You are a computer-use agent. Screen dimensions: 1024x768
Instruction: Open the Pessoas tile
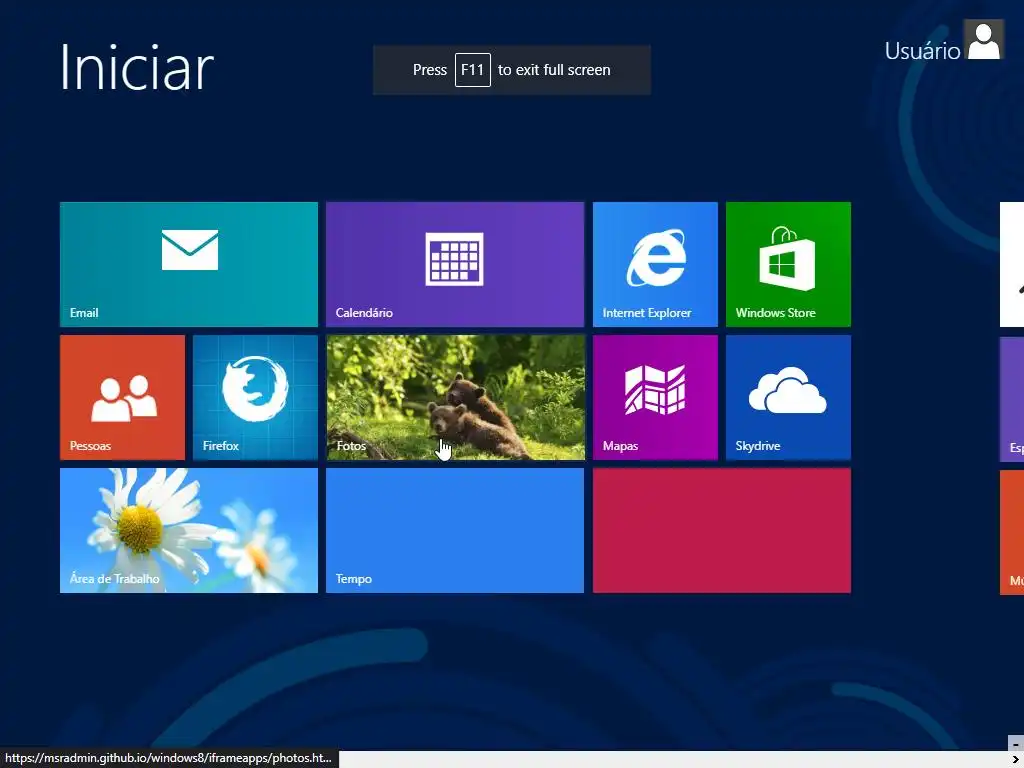[x=122, y=398]
